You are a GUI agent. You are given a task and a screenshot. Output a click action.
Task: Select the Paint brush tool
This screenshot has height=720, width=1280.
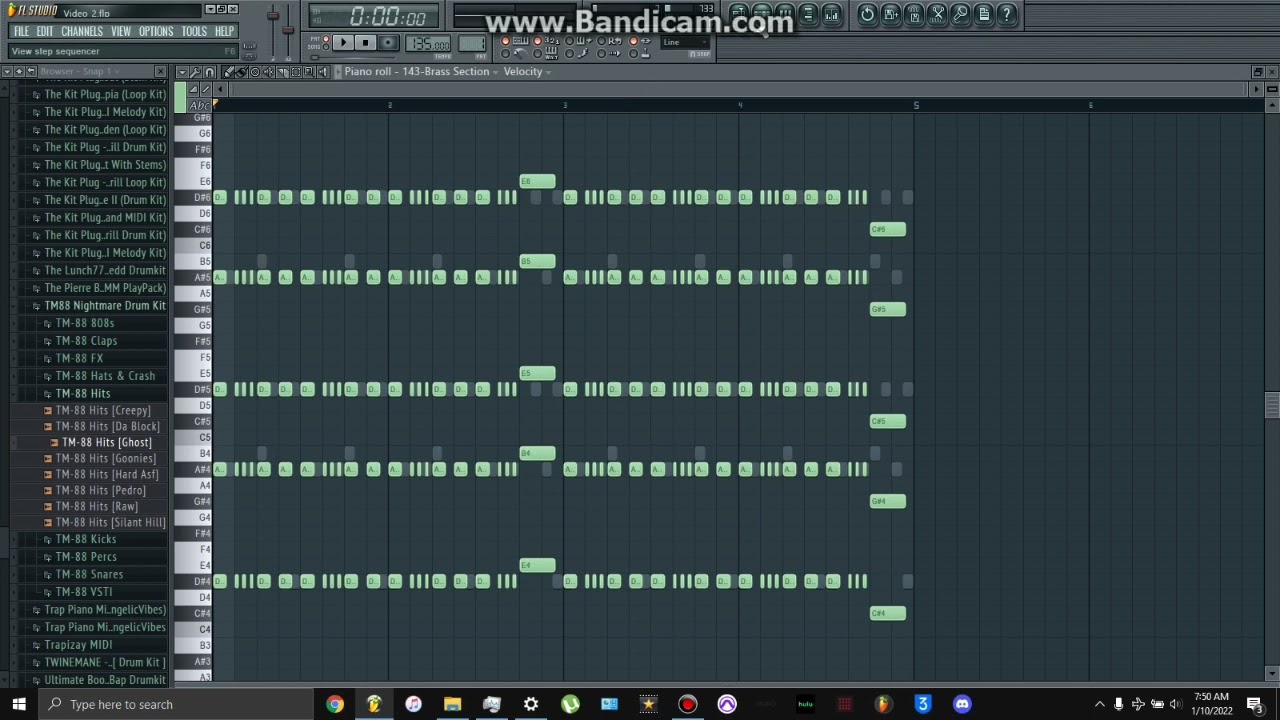coord(241,72)
